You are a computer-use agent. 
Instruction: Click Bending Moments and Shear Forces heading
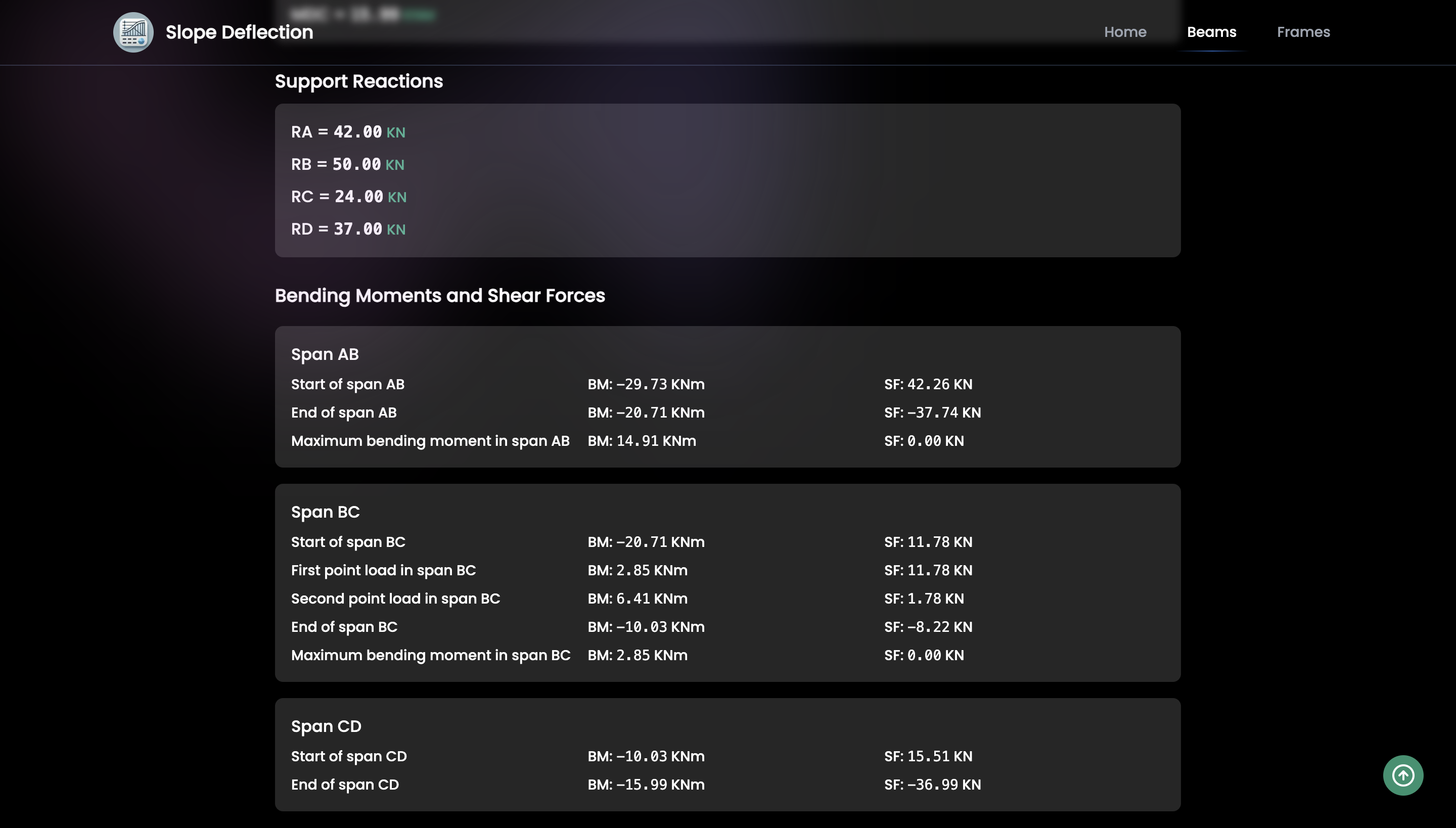(439, 296)
